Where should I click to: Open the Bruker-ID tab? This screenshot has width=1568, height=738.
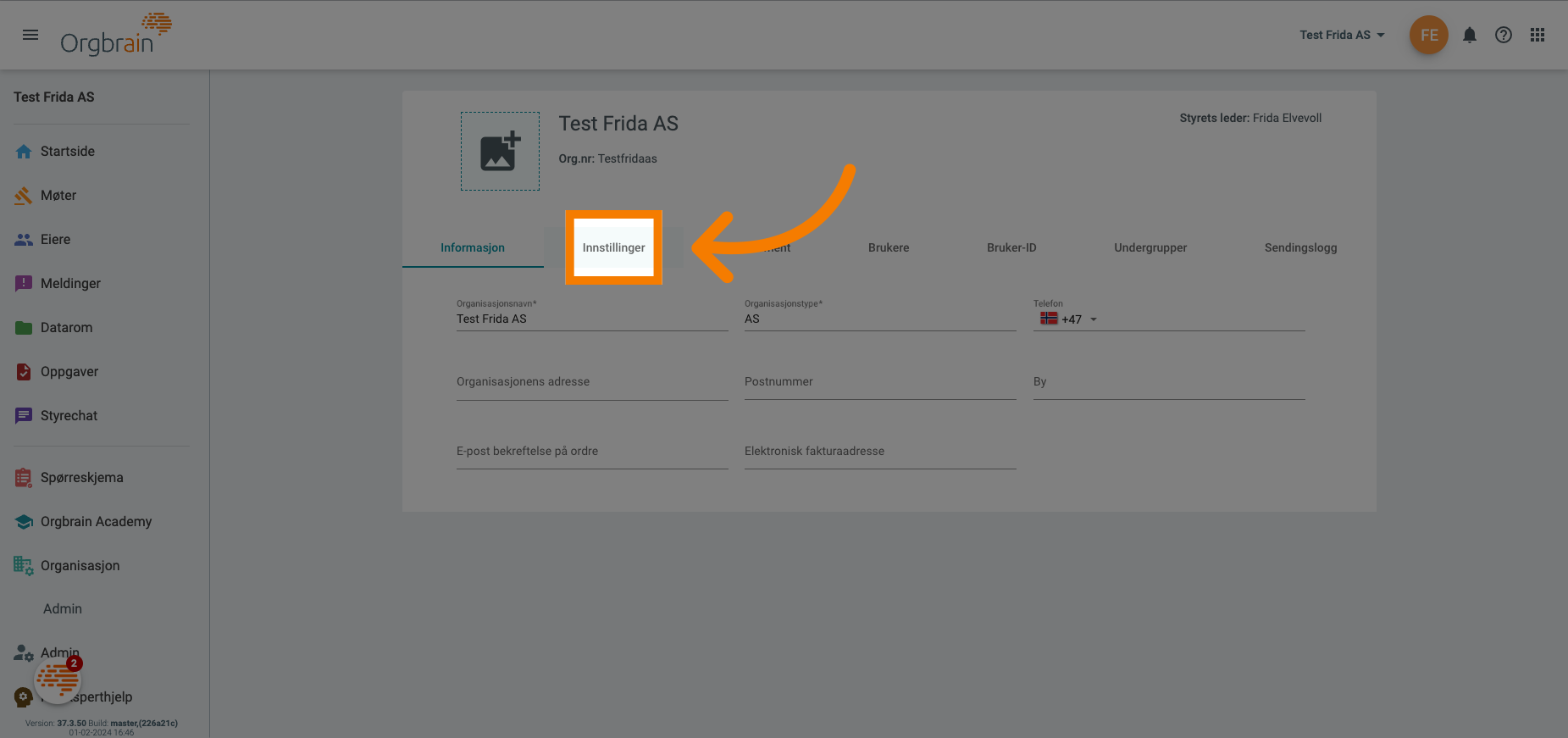pyautogui.click(x=1011, y=247)
